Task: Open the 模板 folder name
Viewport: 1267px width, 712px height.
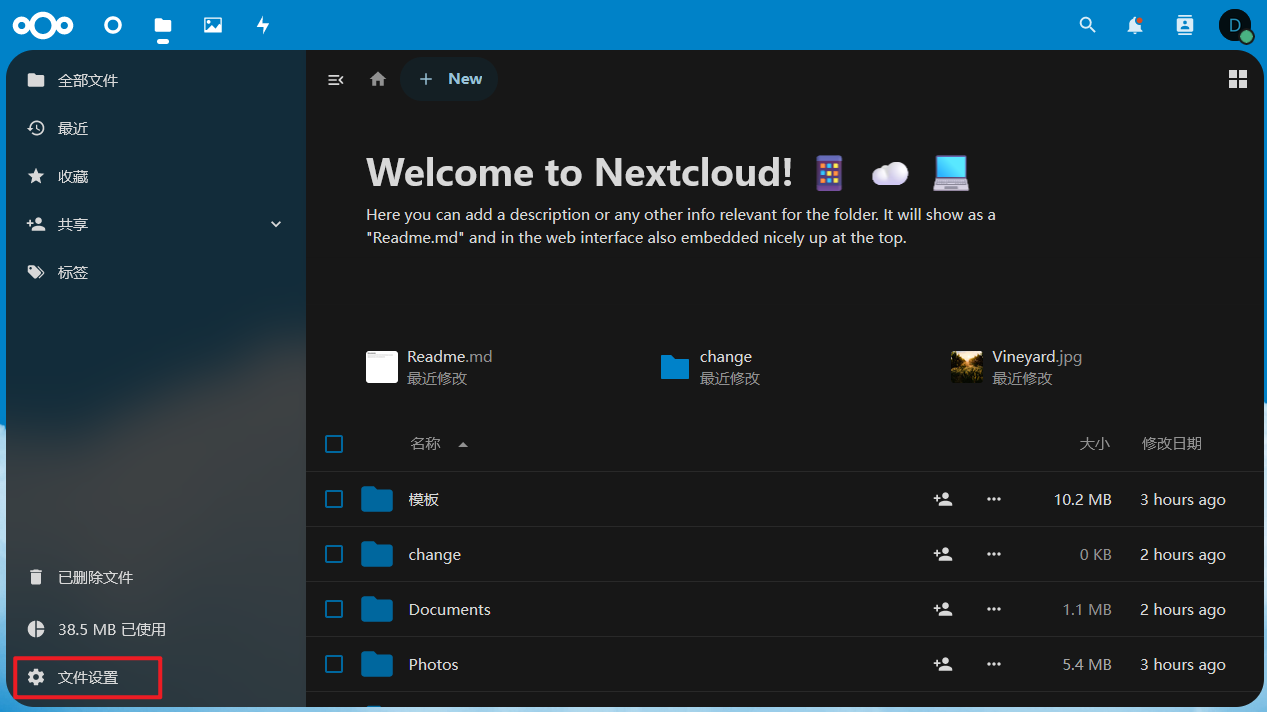Action: point(424,499)
